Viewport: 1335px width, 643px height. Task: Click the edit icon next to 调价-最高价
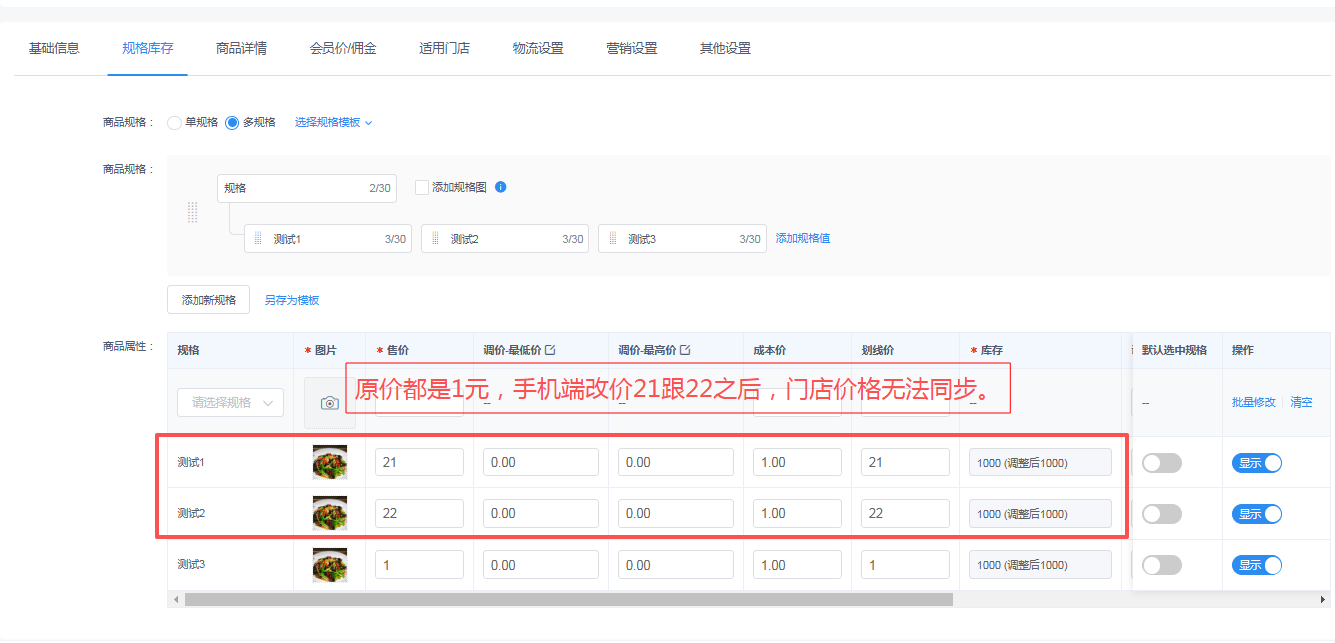685,350
